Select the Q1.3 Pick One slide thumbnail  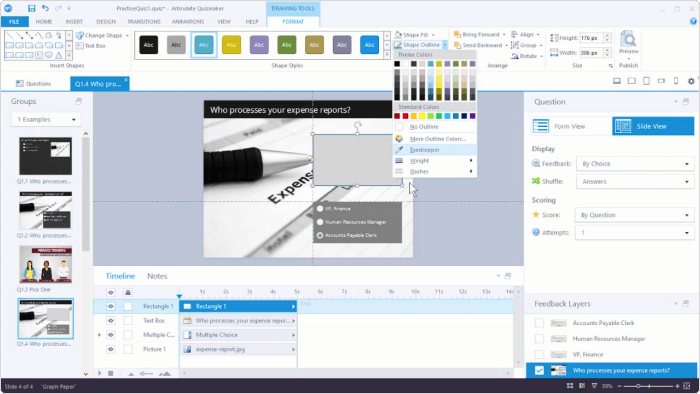(x=46, y=265)
